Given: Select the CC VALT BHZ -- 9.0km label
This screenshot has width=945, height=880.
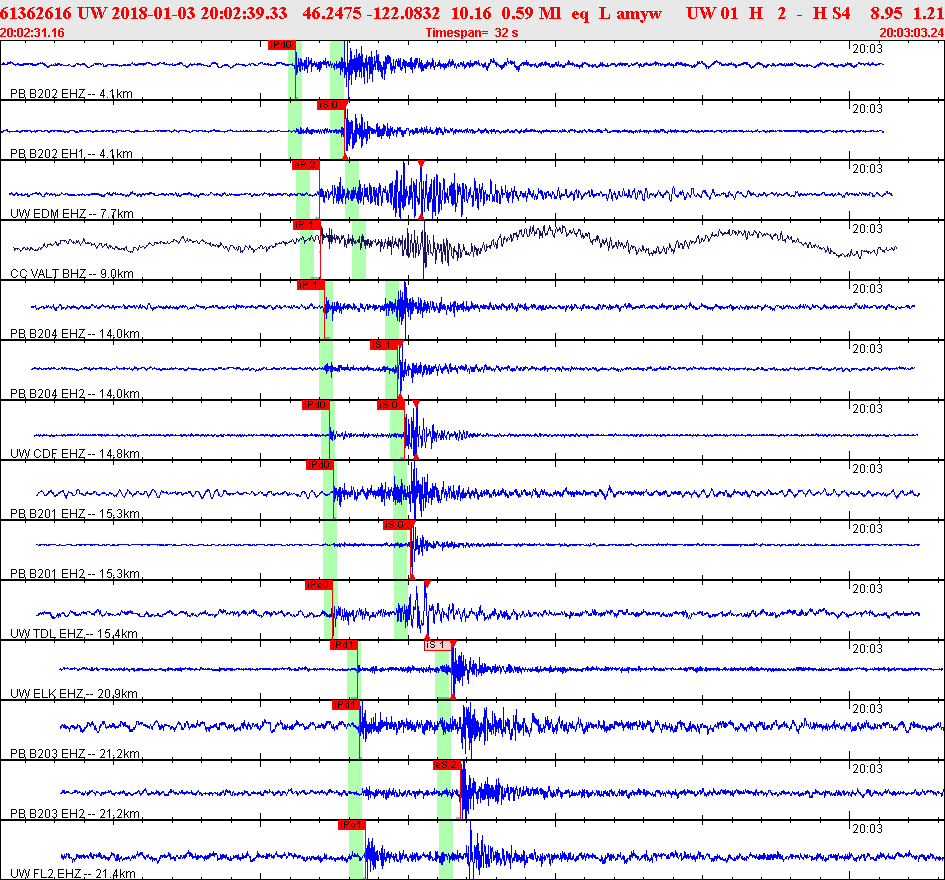Looking at the screenshot, I should coord(72,274).
